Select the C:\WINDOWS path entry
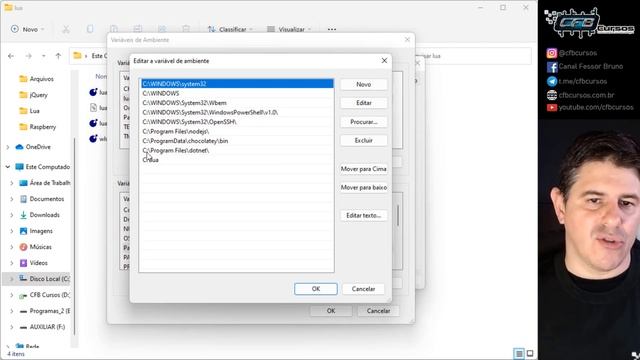Viewport: 640px width, 360px height. (237, 93)
